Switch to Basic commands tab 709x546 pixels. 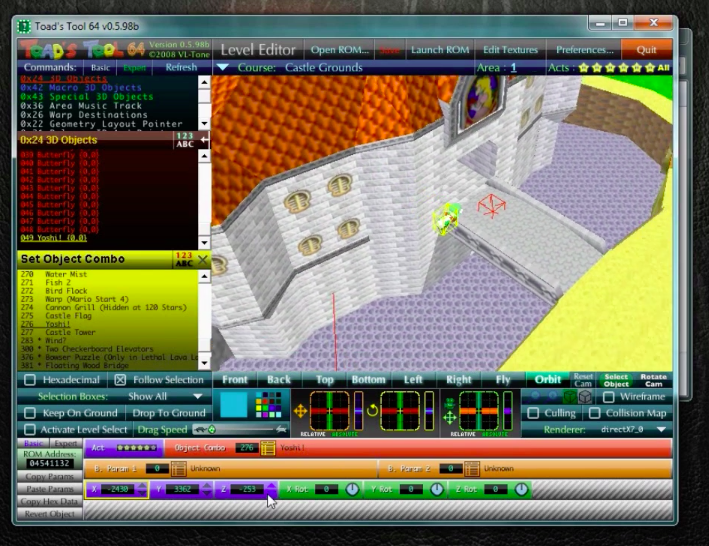tap(100, 68)
